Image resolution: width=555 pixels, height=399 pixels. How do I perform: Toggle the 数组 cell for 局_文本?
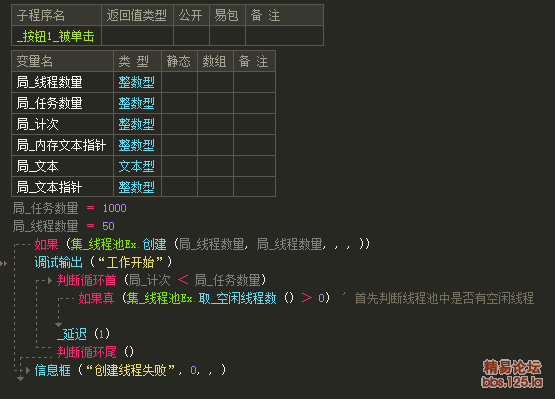(x=215, y=166)
